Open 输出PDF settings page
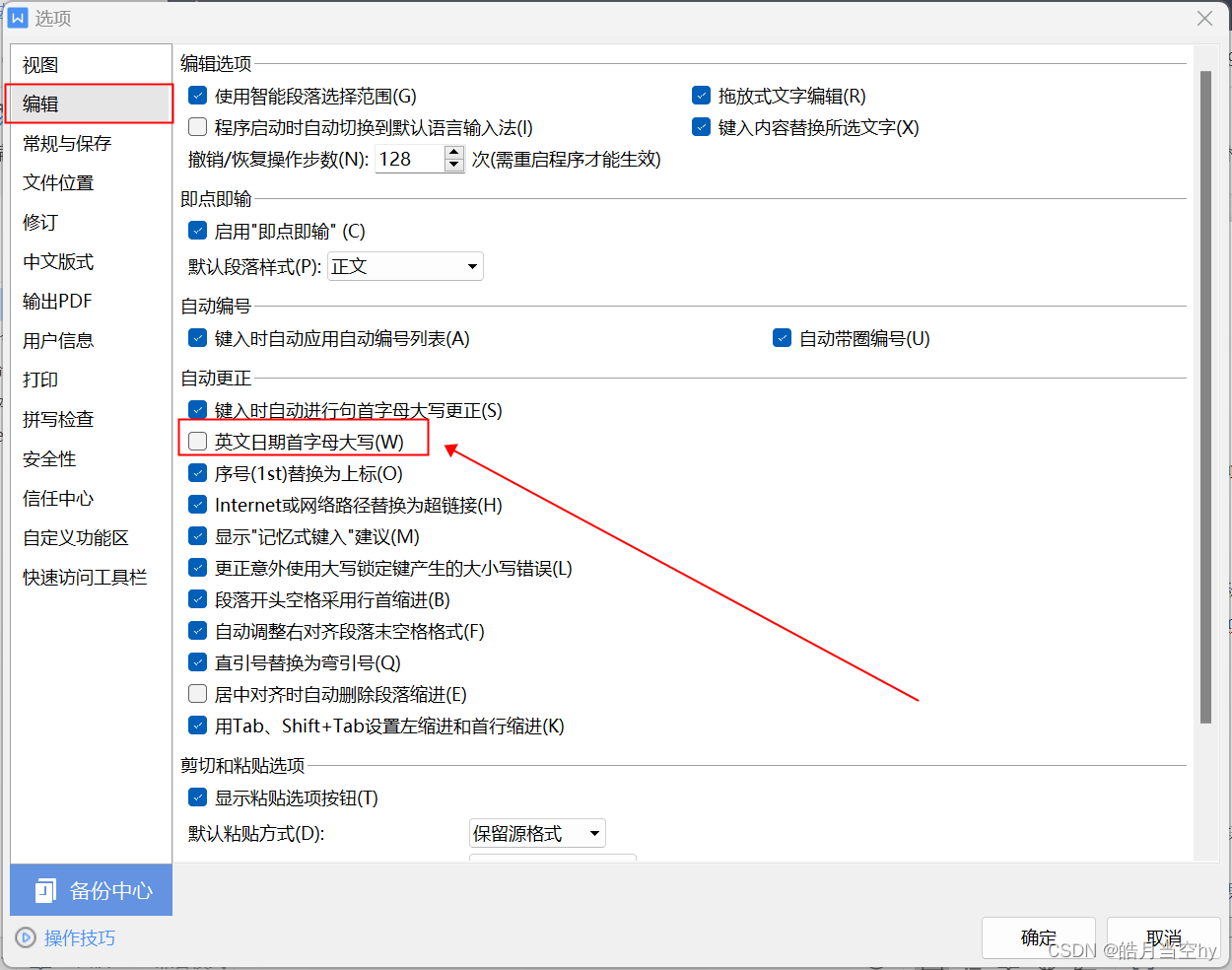Image resolution: width=1232 pixels, height=970 pixels. click(91, 301)
